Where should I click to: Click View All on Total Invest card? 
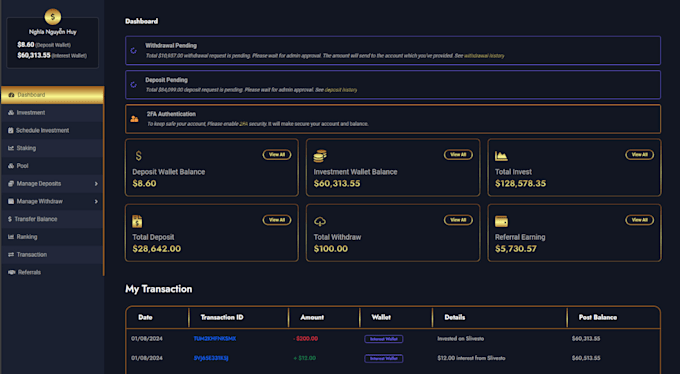click(x=639, y=154)
